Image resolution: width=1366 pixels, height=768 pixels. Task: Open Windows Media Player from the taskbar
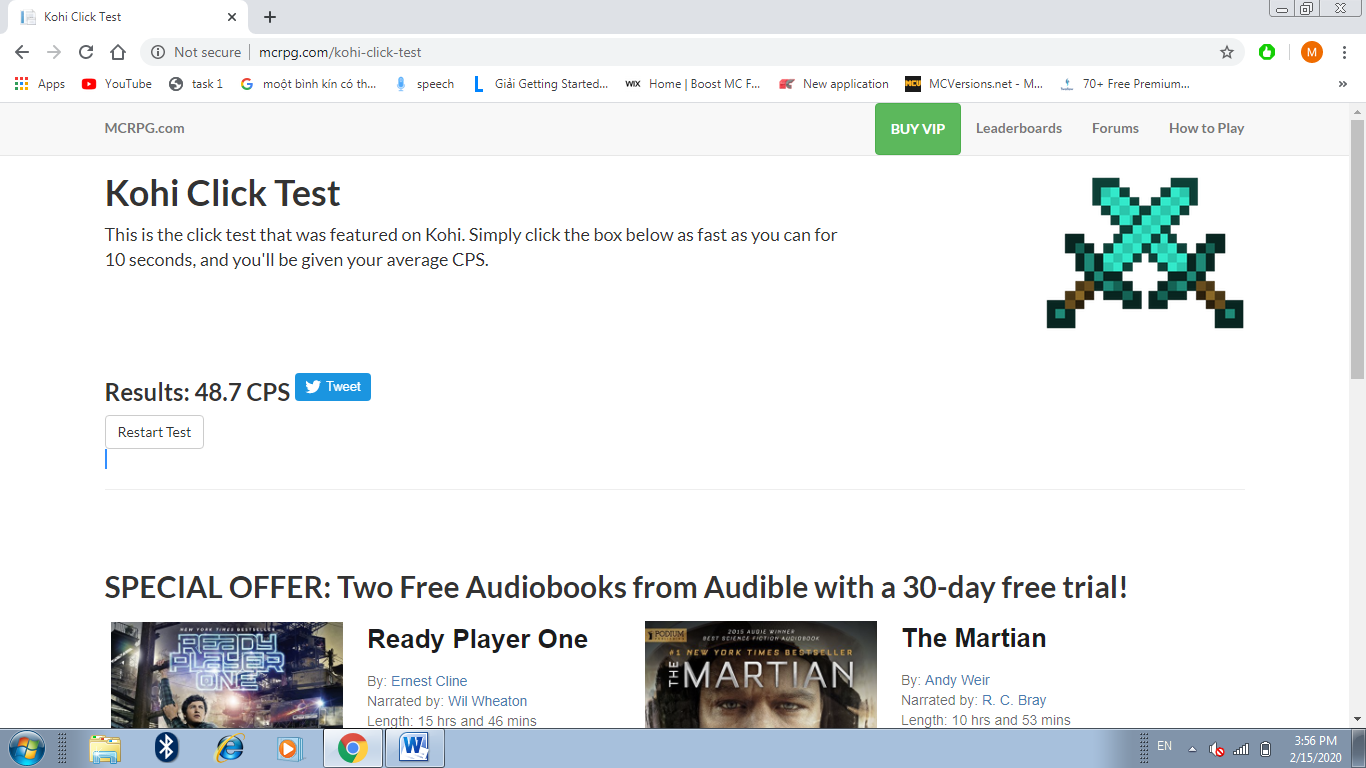pos(289,748)
